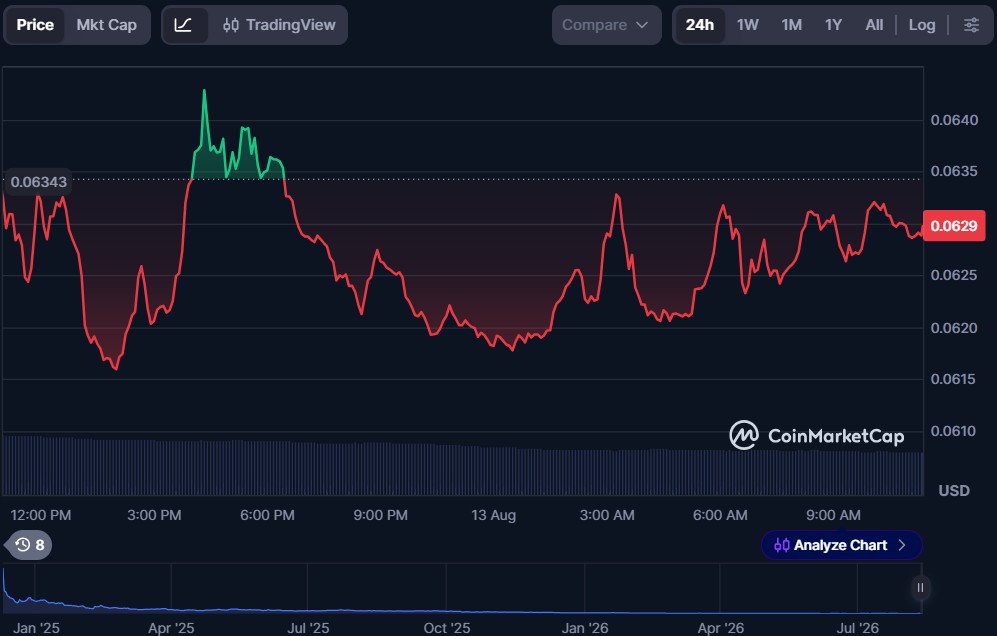Select the Mkt Cap tab
This screenshot has width=997, height=636.
(x=106, y=25)
